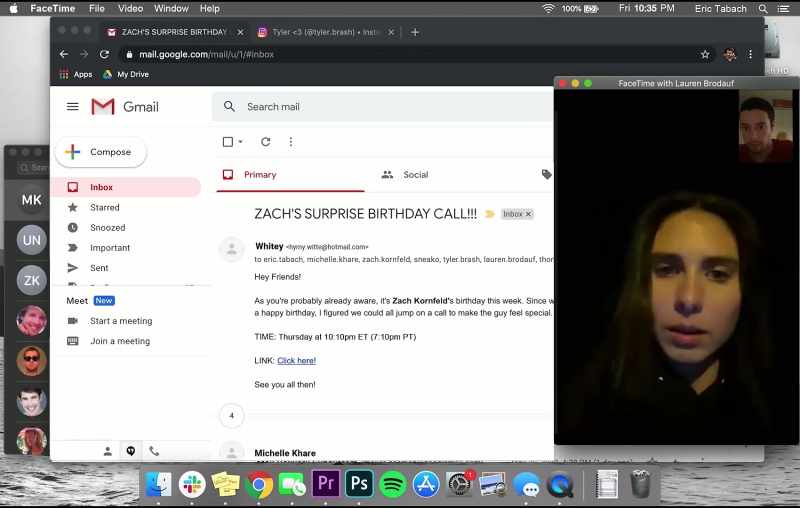Remove the Inbox label from conversation
This screenshot has width=800, height=508.
pos(529,214)
